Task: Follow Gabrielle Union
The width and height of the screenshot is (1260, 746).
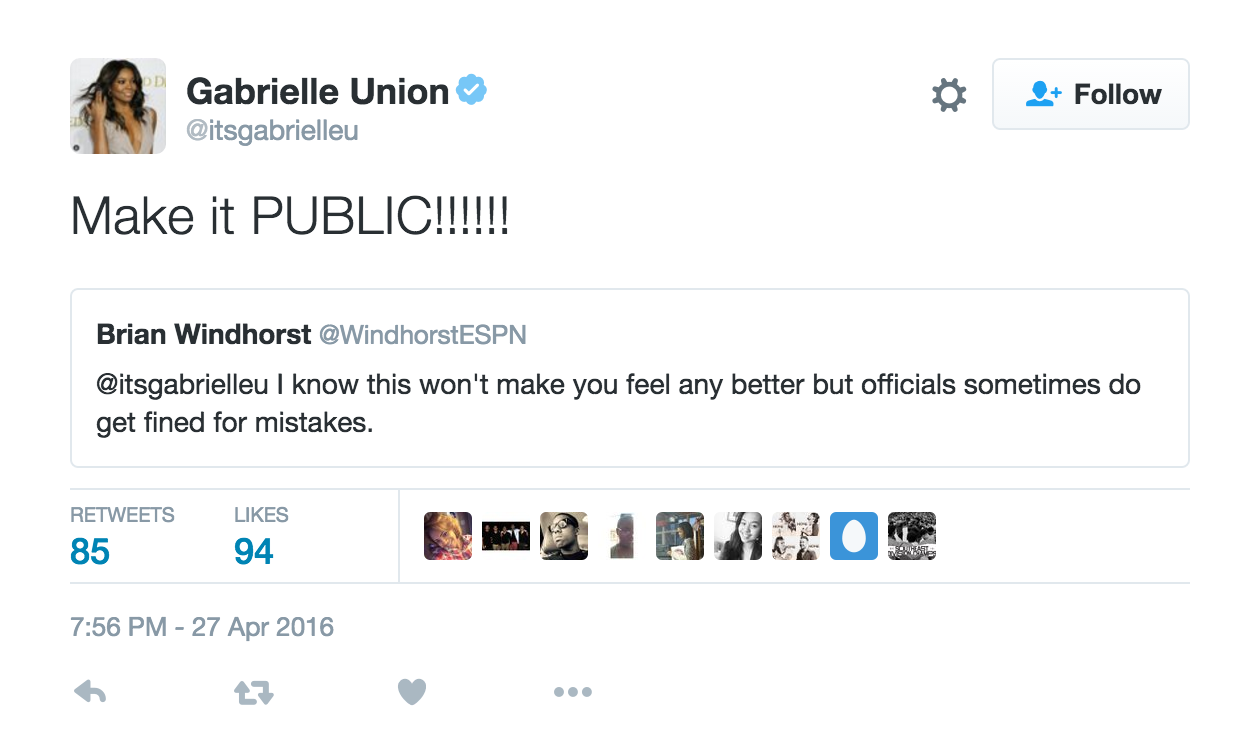Action: point(1090,94)
